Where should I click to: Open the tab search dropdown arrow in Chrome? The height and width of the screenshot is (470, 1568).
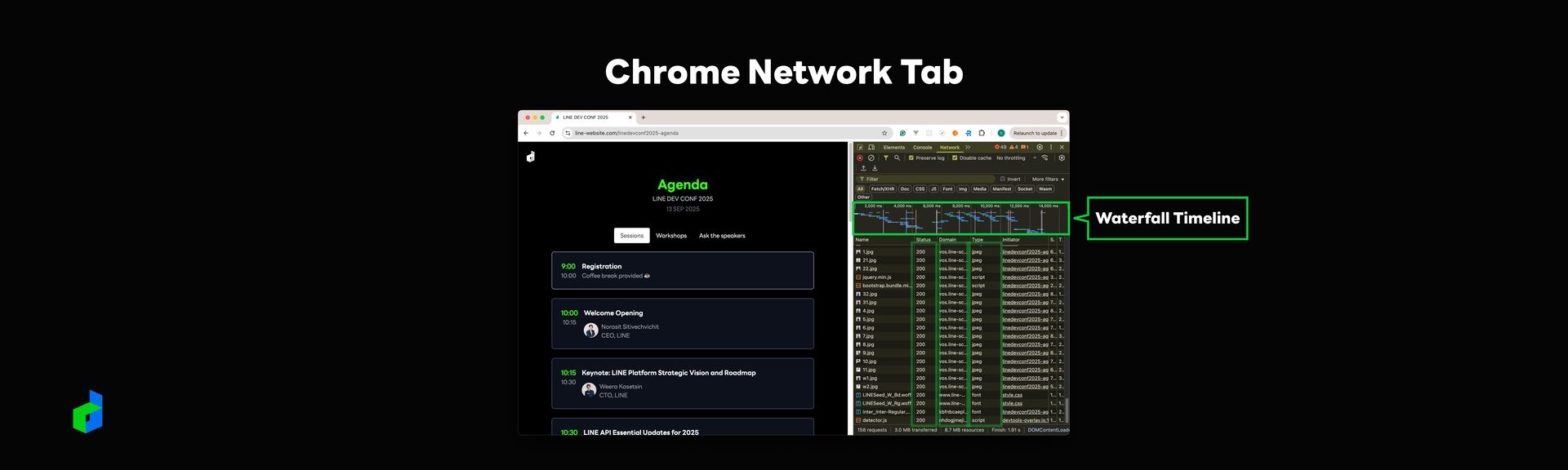point(1062,117)
